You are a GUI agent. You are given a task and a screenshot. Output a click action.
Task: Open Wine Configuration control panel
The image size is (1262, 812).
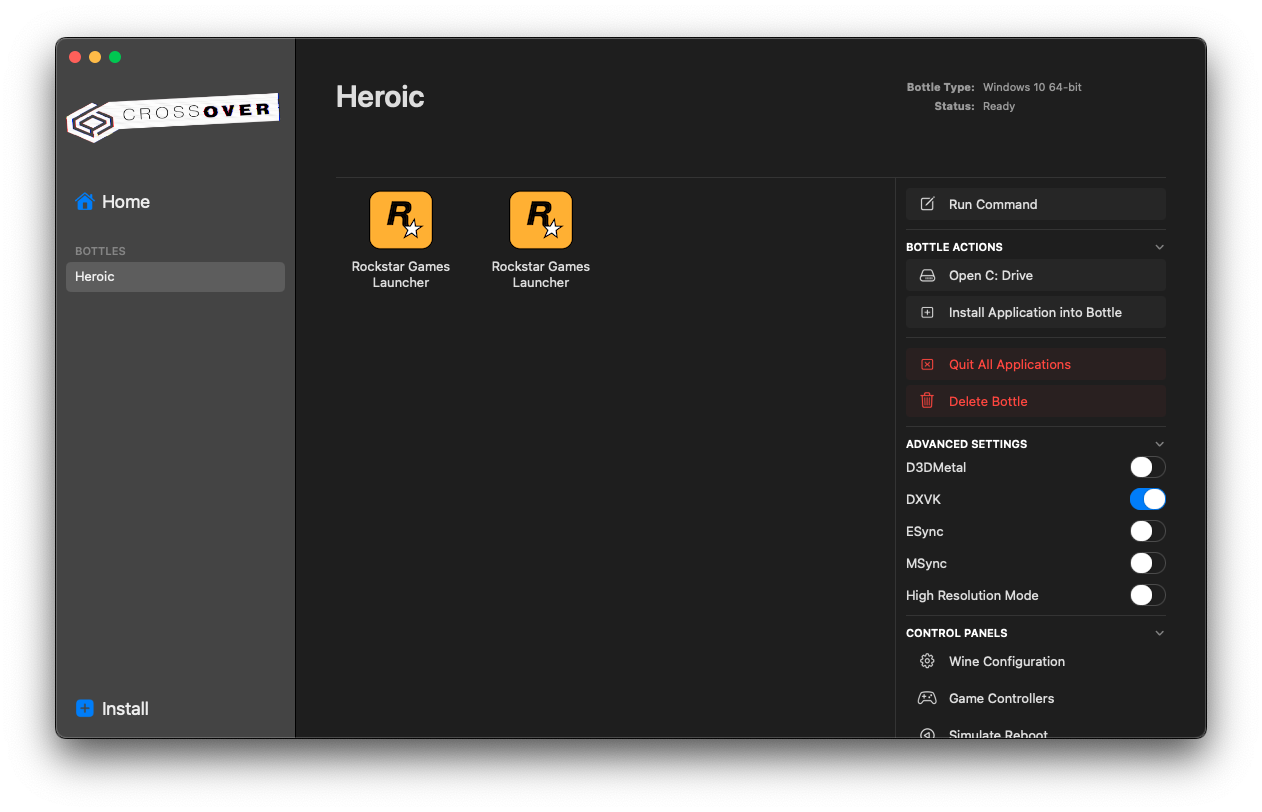[1036, 661]
